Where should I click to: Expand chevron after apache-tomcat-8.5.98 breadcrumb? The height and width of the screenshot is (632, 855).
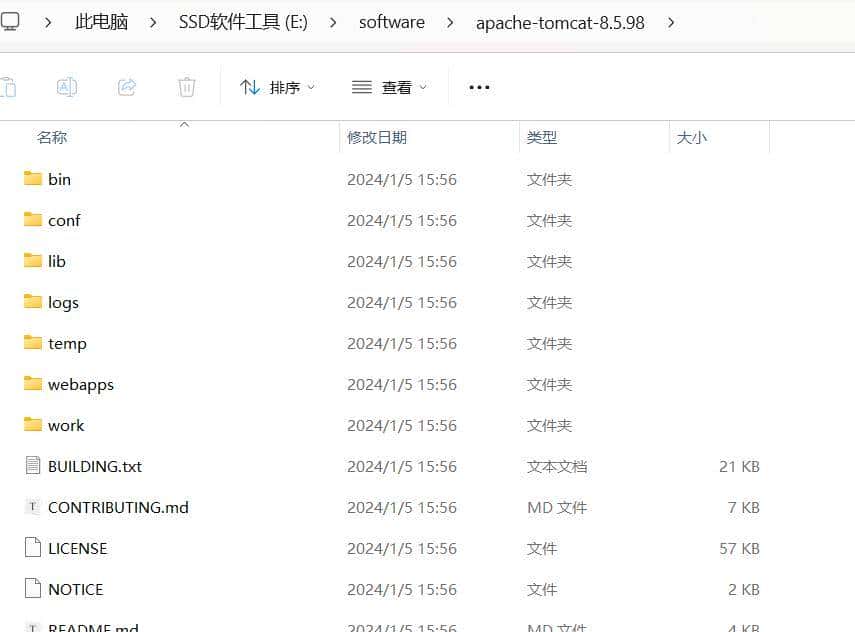670,22
